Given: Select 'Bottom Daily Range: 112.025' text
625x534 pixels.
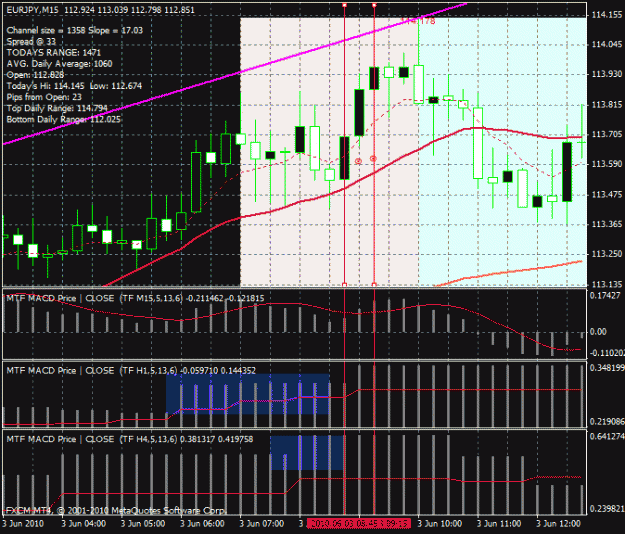Looking at the screenshot, I should (x=63, y=120).
